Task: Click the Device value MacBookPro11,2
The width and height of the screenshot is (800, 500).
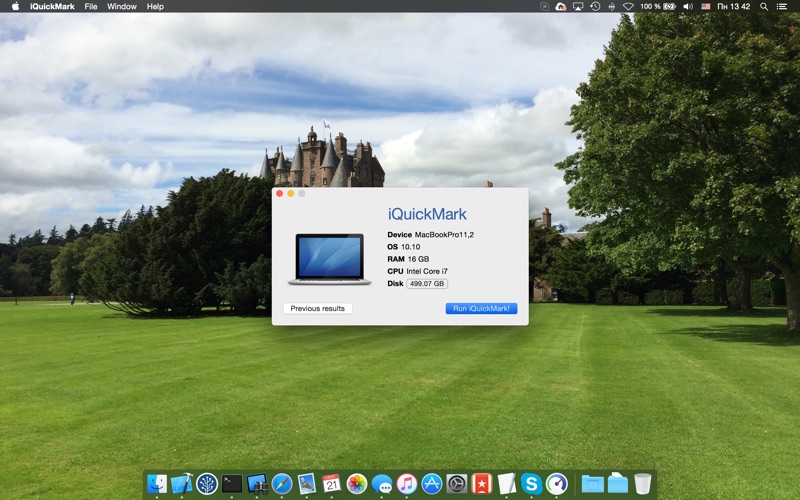Action: tap(444, 235)
